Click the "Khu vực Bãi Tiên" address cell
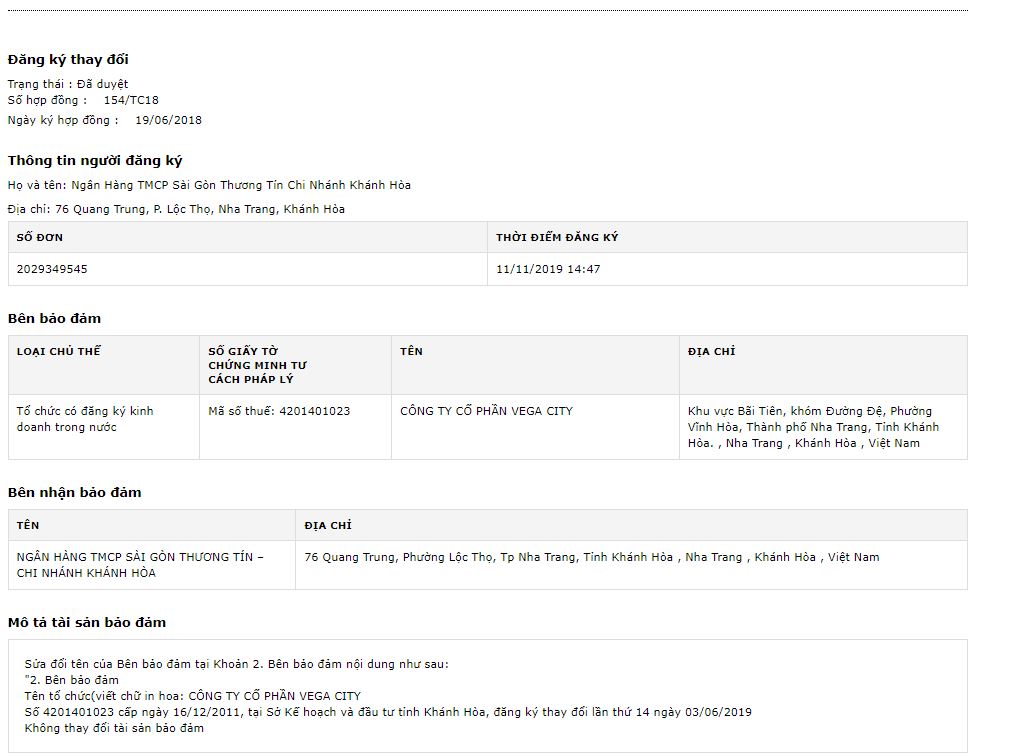Viewport: 1010px width, 754px height. pyautogui.click(x=813, y=427)
